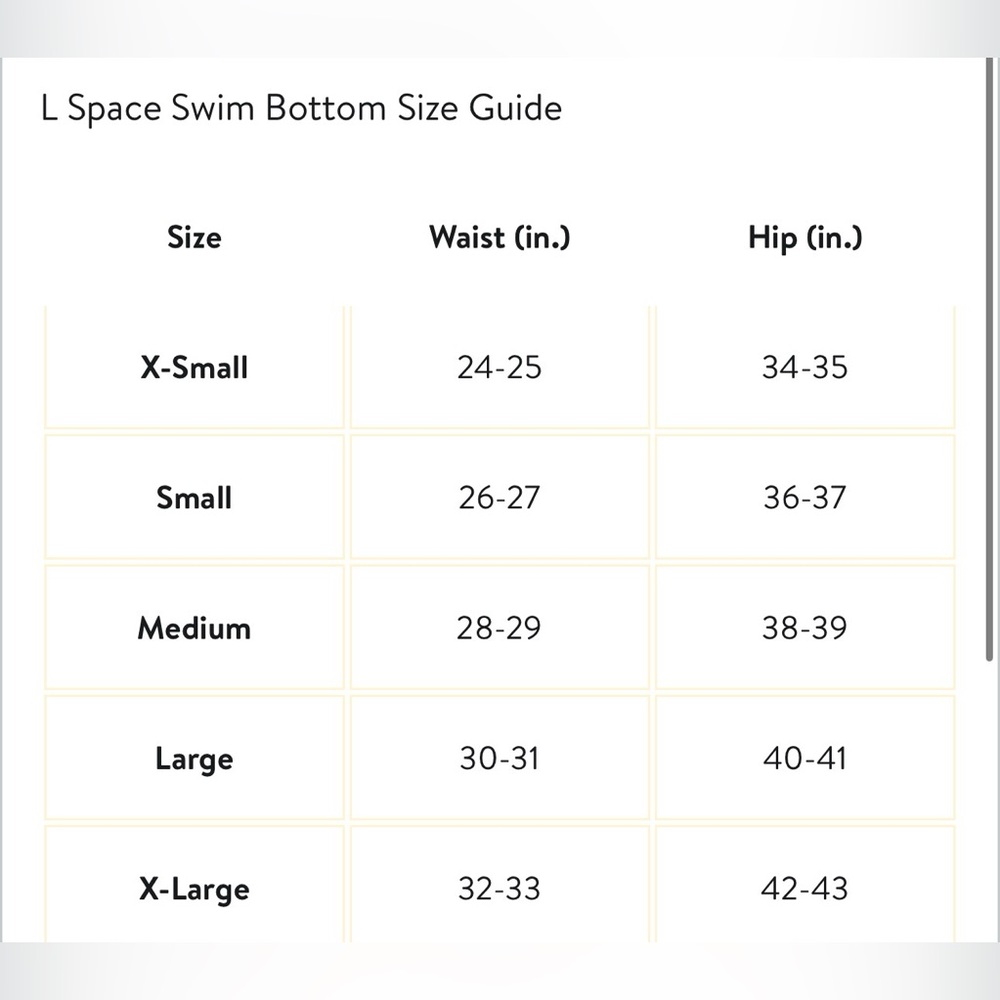Click the 32-33 waist measurement cell
Viewport: 1000px width, 1000px height.
[x=499, y=885]
